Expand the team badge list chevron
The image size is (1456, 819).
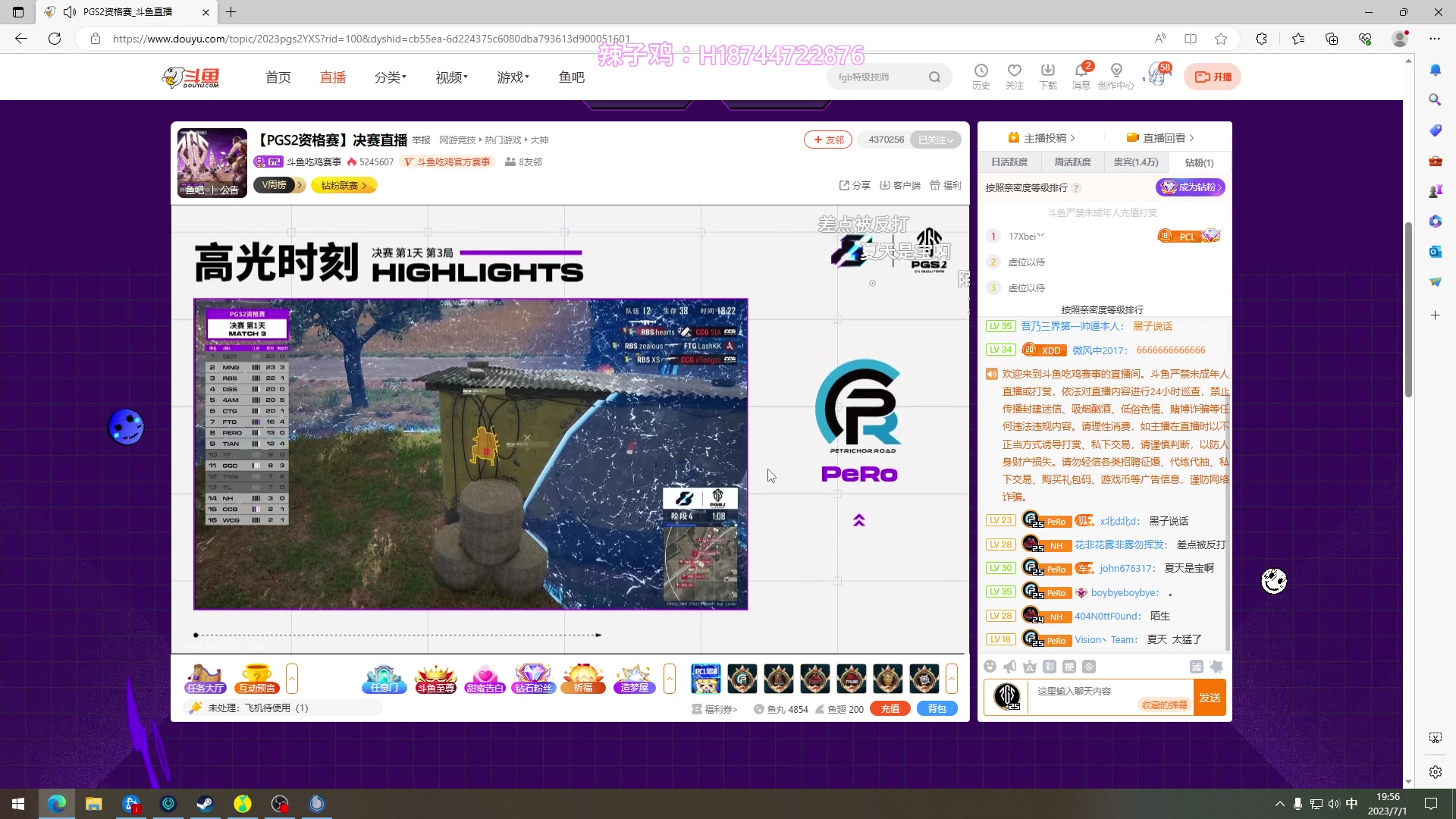point(952,679)
